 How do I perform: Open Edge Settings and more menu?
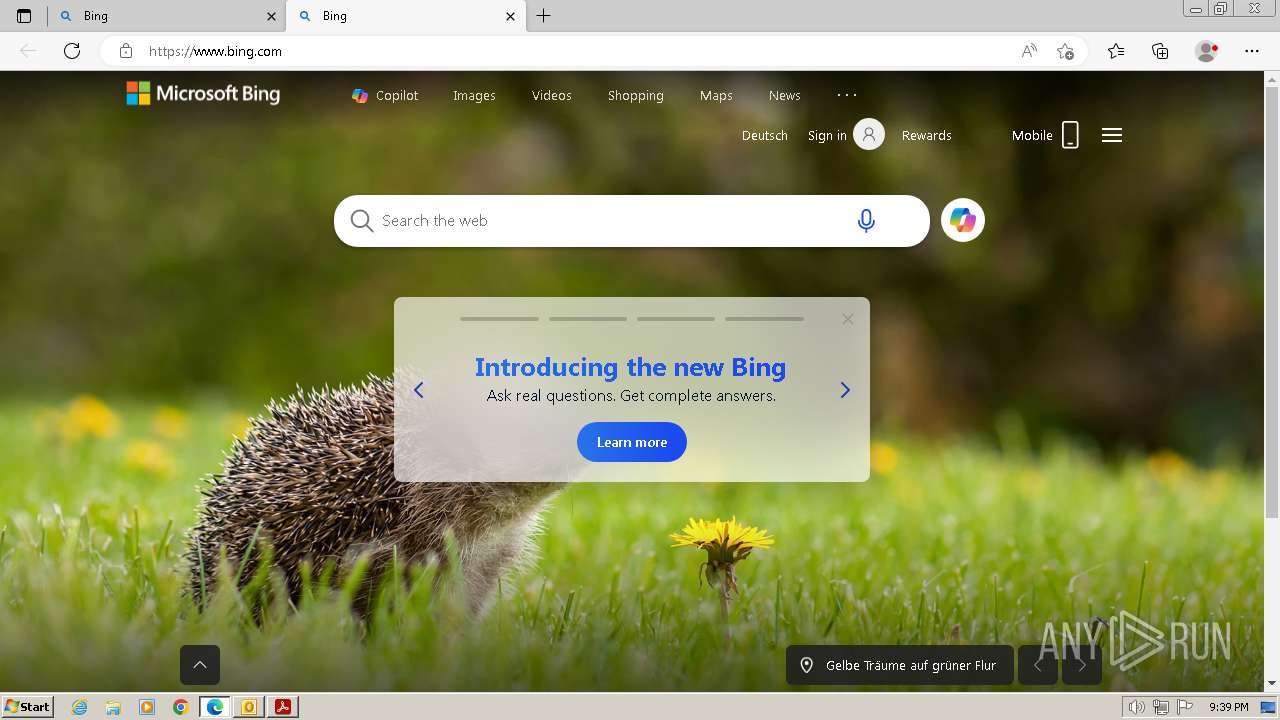point(1252,51)
